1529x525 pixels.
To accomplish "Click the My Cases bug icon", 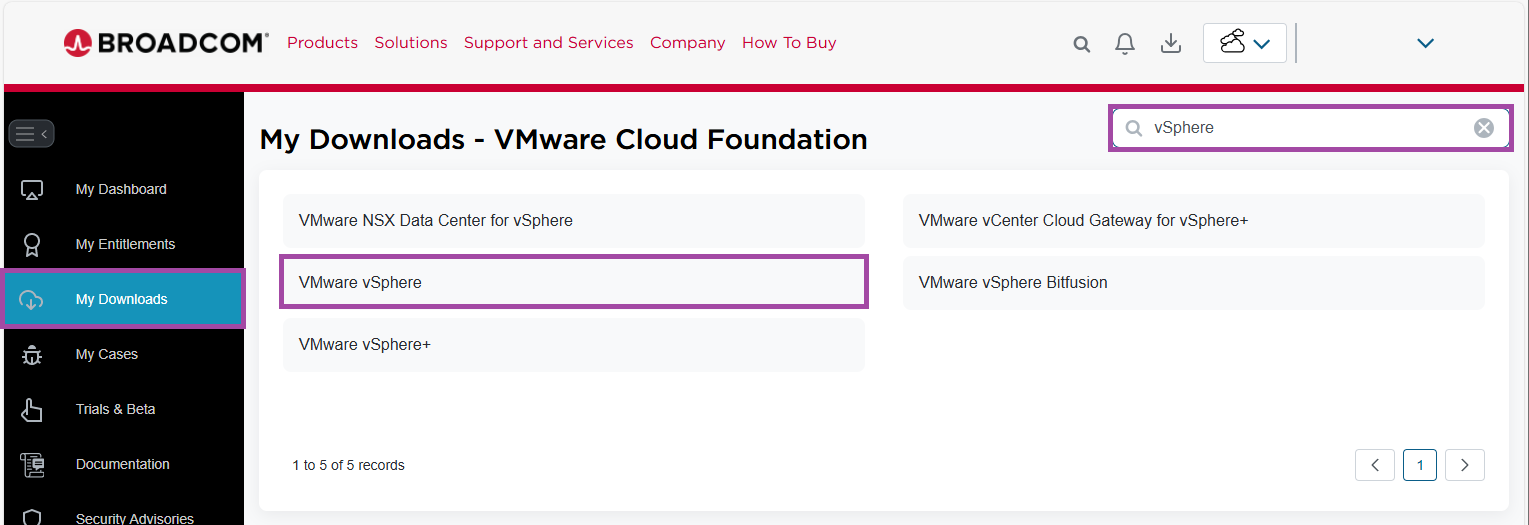I will point(32,354).
